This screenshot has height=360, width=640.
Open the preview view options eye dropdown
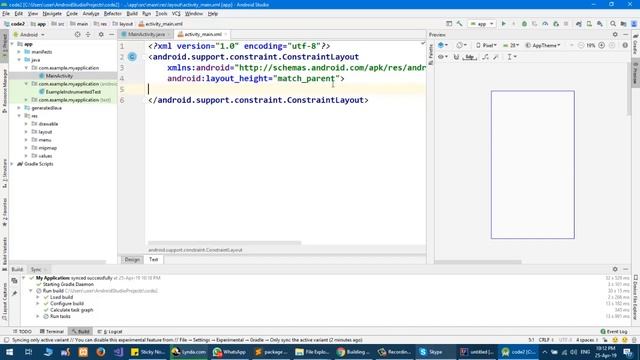[x=442, y=57]
